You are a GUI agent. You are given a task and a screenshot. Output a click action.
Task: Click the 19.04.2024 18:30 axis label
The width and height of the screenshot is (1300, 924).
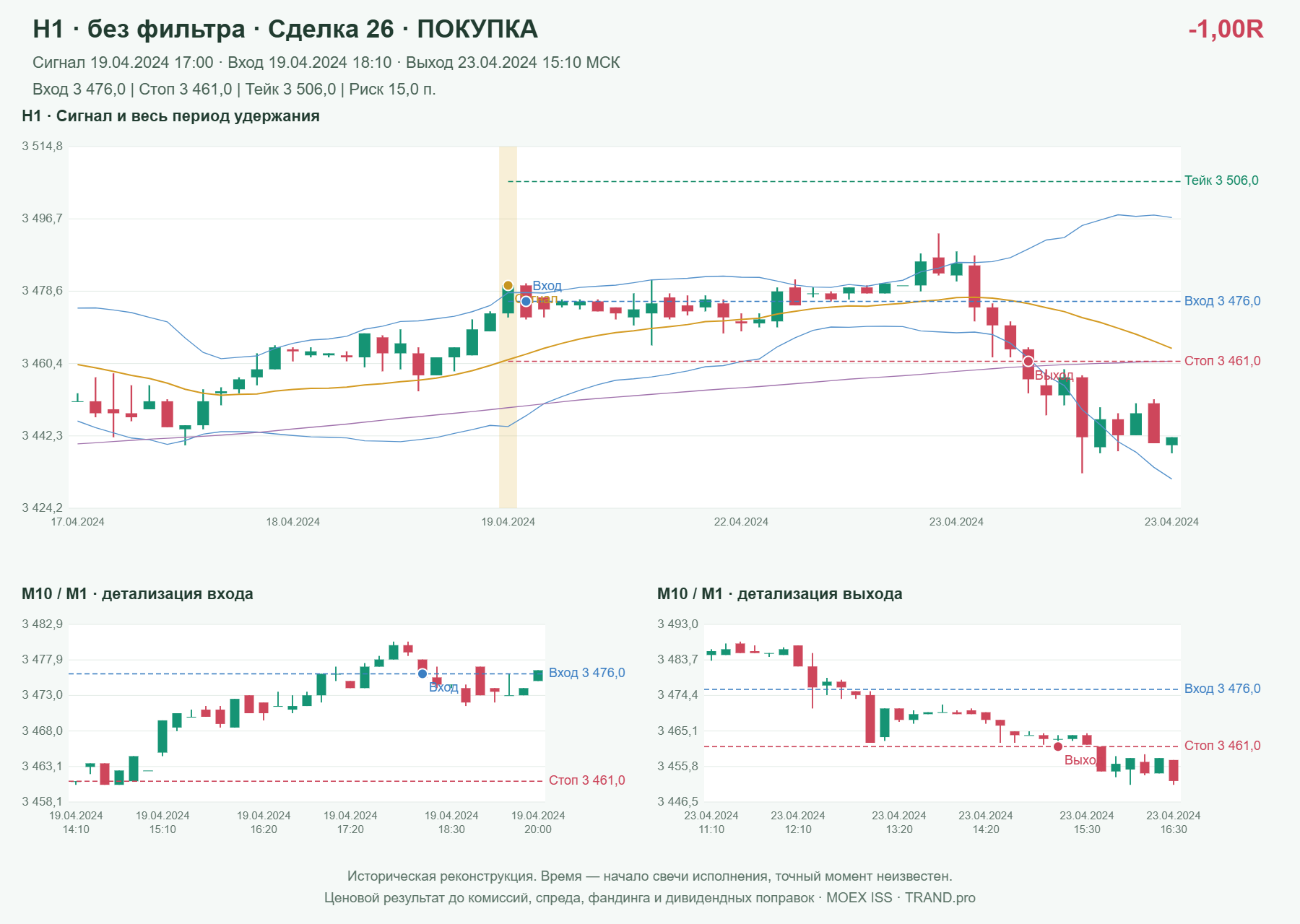[451, 822]
